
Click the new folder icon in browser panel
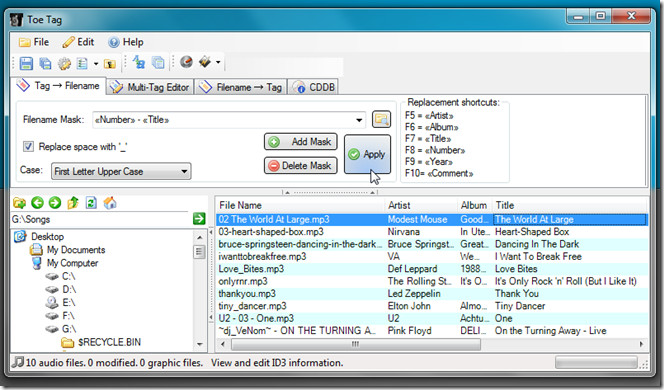pos(19,203)
